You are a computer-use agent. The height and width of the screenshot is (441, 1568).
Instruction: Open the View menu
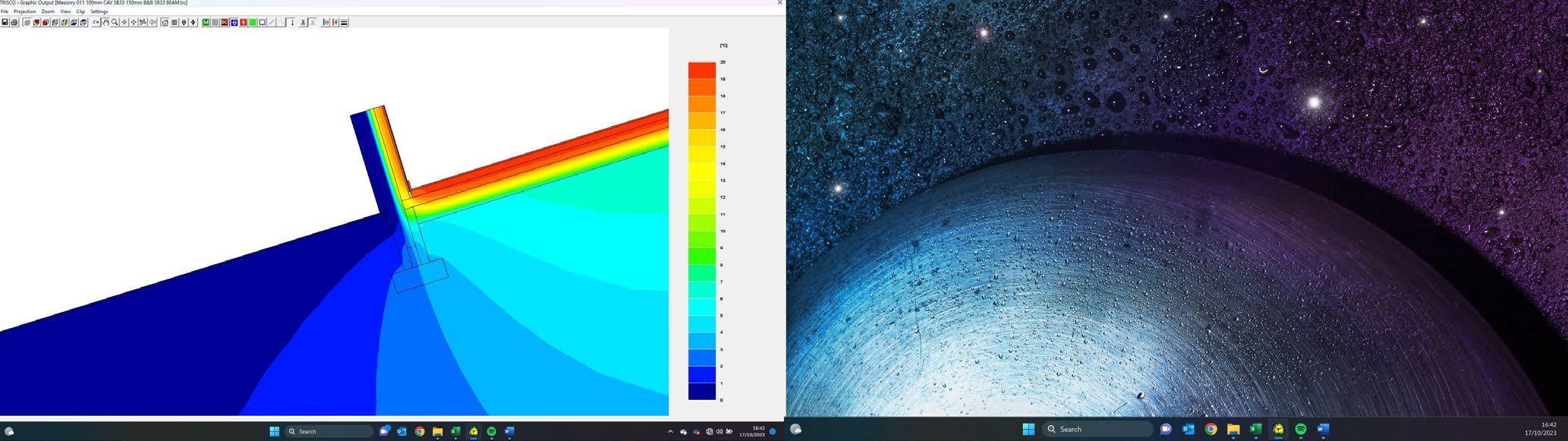pyautogui.click(x=65, y=11)
